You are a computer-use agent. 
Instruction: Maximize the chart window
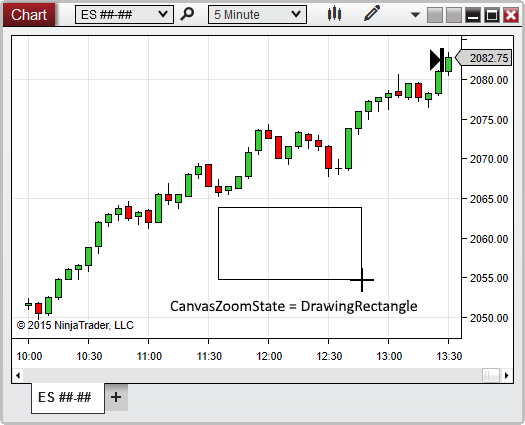pos(492,15)
